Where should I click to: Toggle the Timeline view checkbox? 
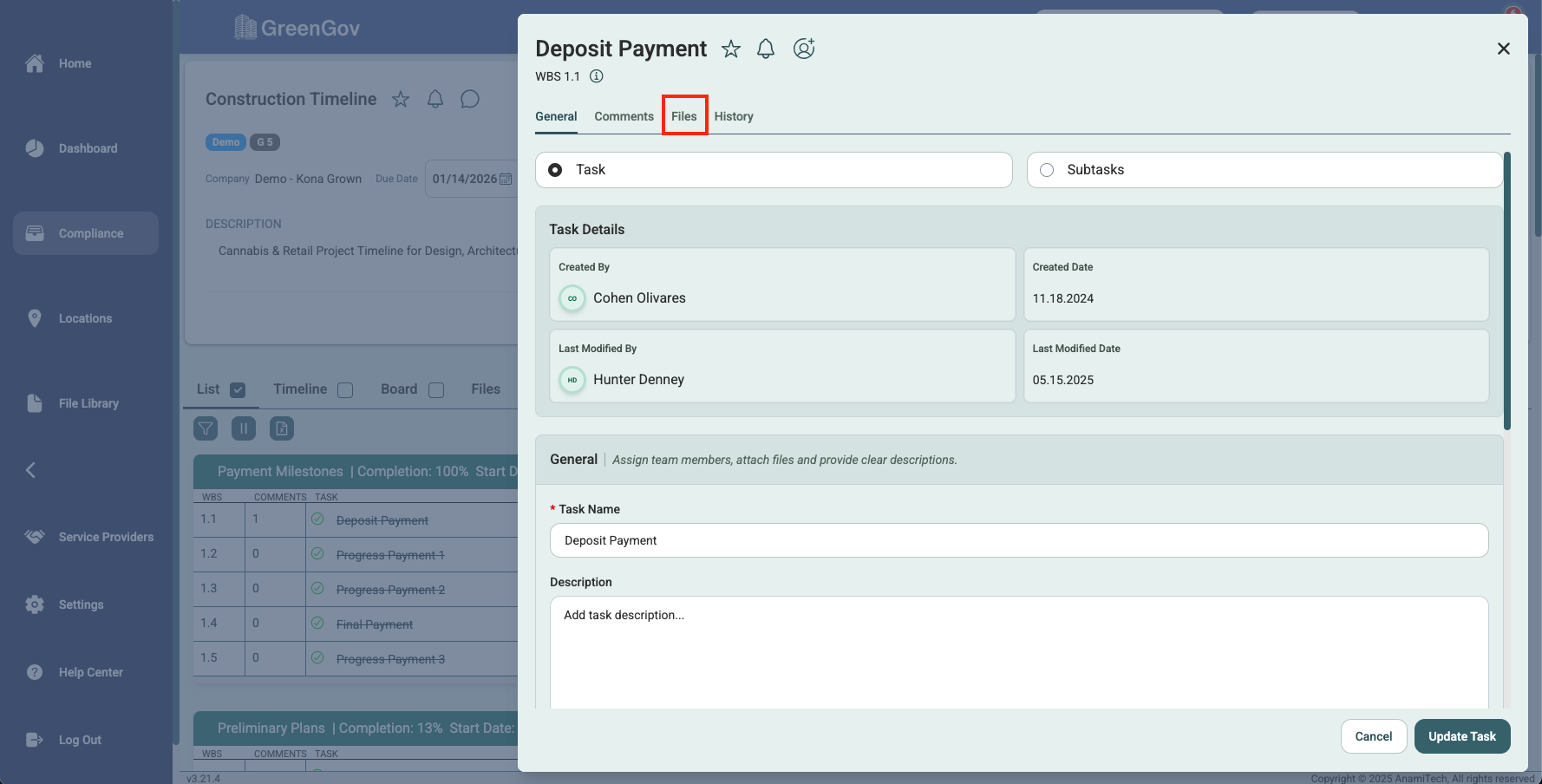[x=345, y=390]
